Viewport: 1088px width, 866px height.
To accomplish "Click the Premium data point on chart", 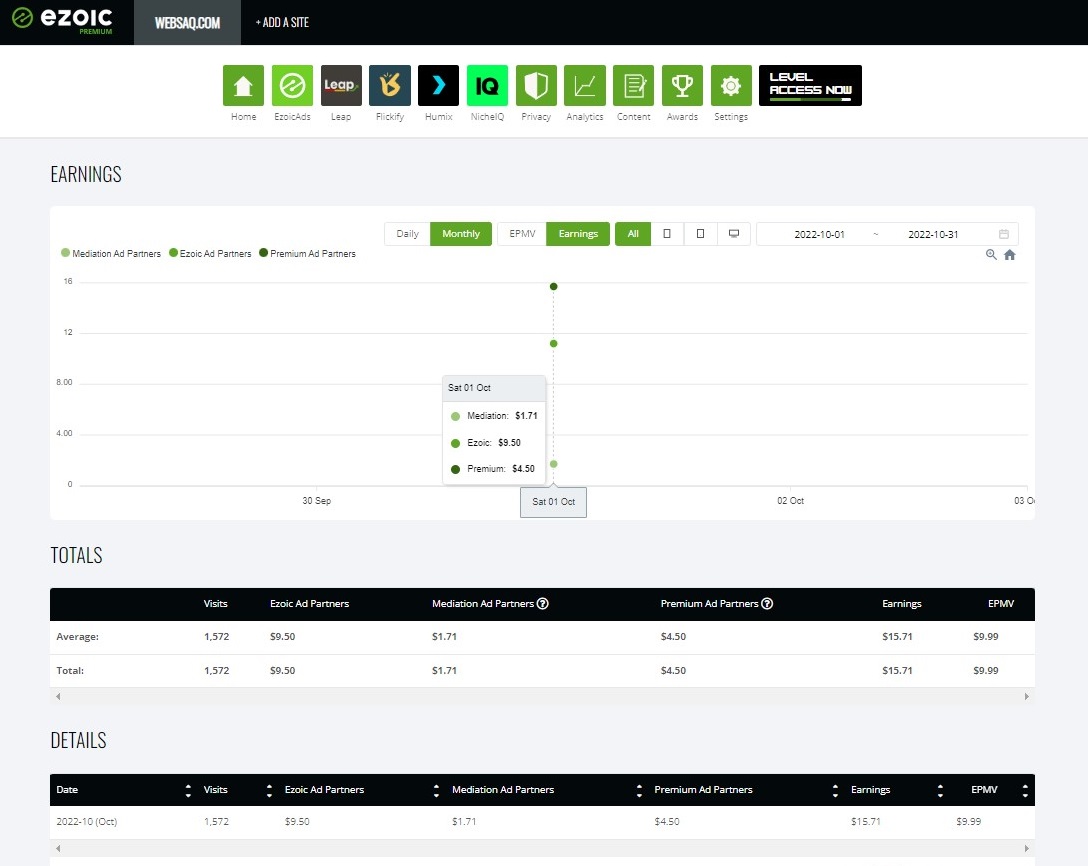I will 553,287.
